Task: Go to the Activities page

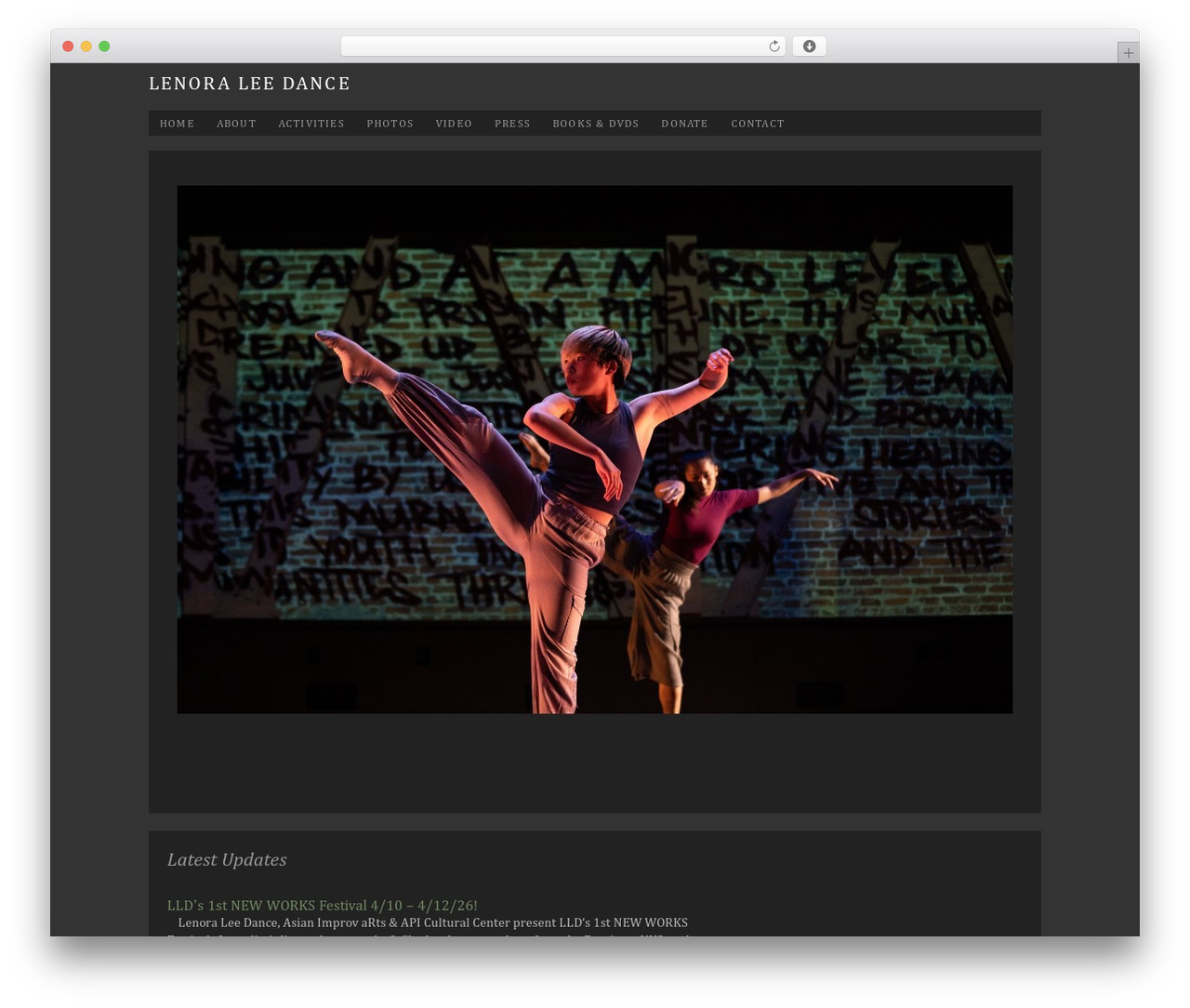Action: [x=311, y=124]
